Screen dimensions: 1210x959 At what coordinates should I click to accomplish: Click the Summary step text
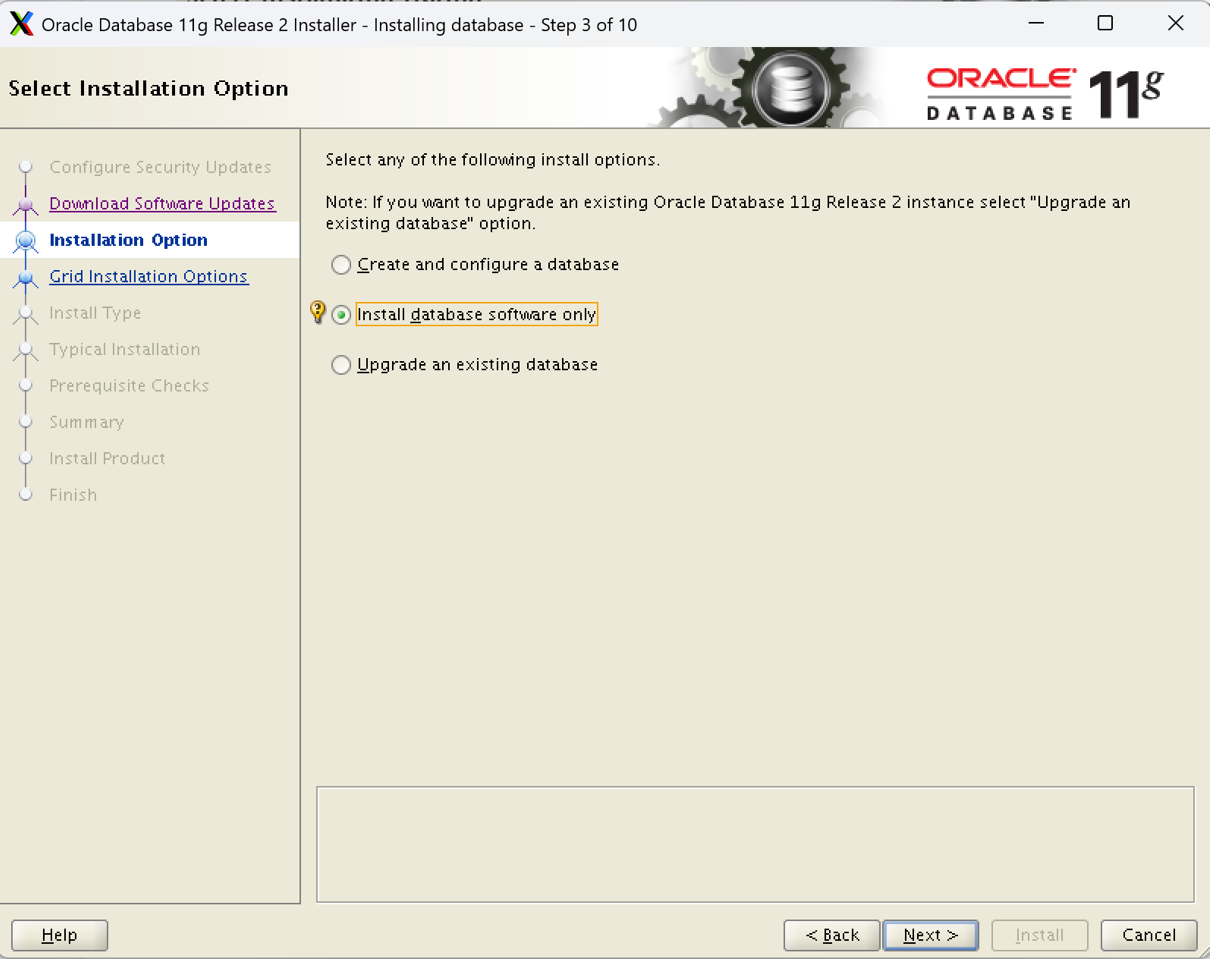87,422
